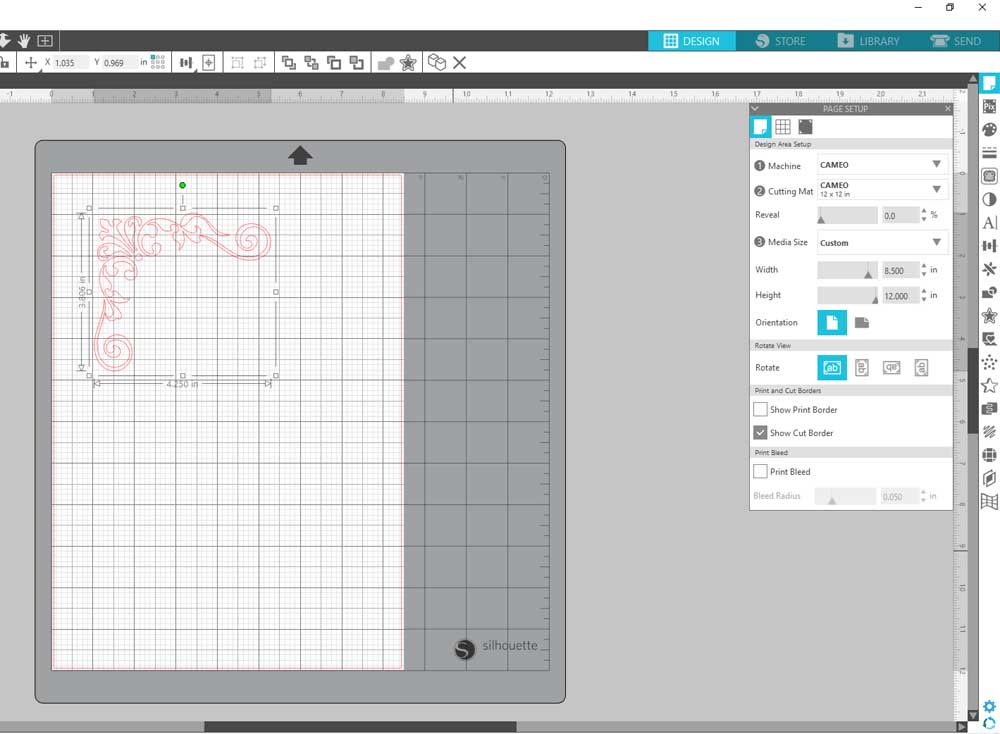Open the Replicate panel

(989, 269)
